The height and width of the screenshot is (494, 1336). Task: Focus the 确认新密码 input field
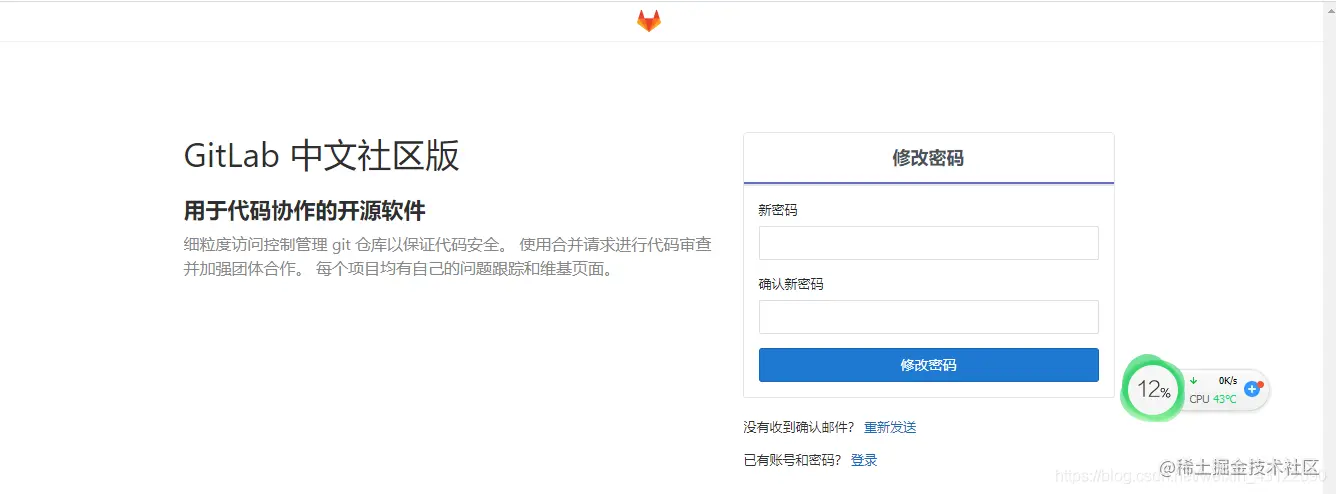(x=928, y=317)
